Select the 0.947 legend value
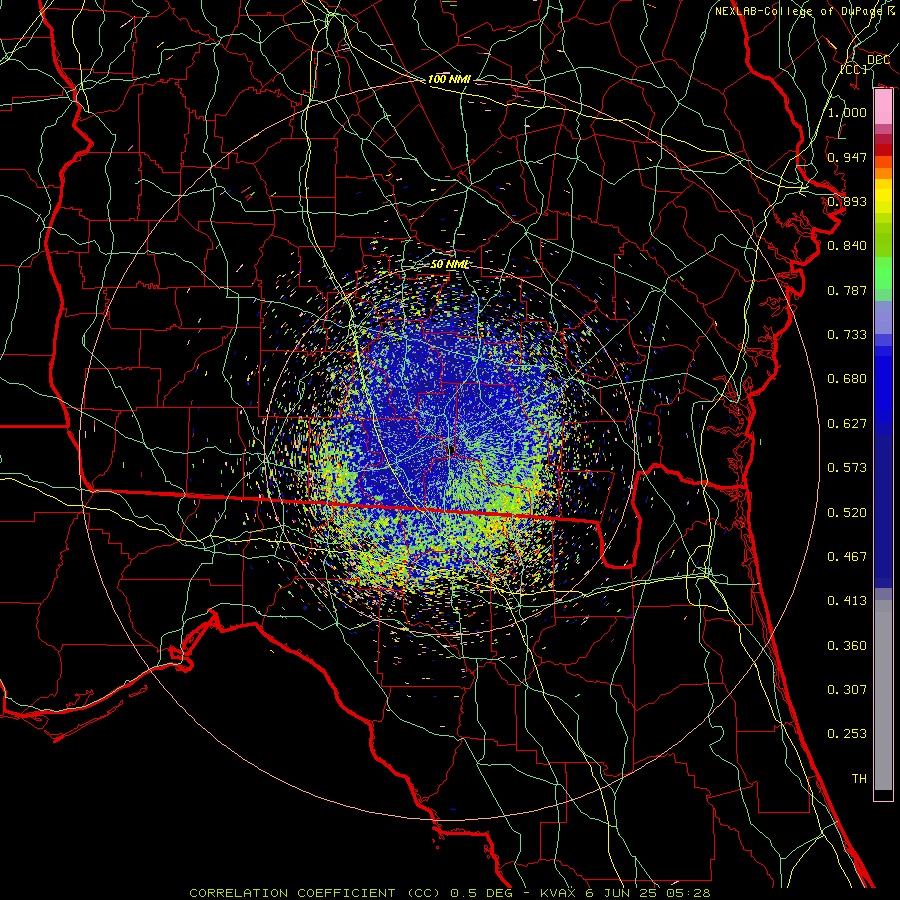 click(847, 157)
